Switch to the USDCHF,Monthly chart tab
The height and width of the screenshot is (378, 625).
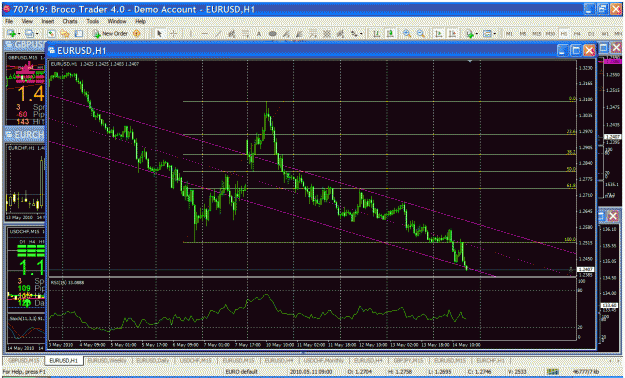[325, 360]
